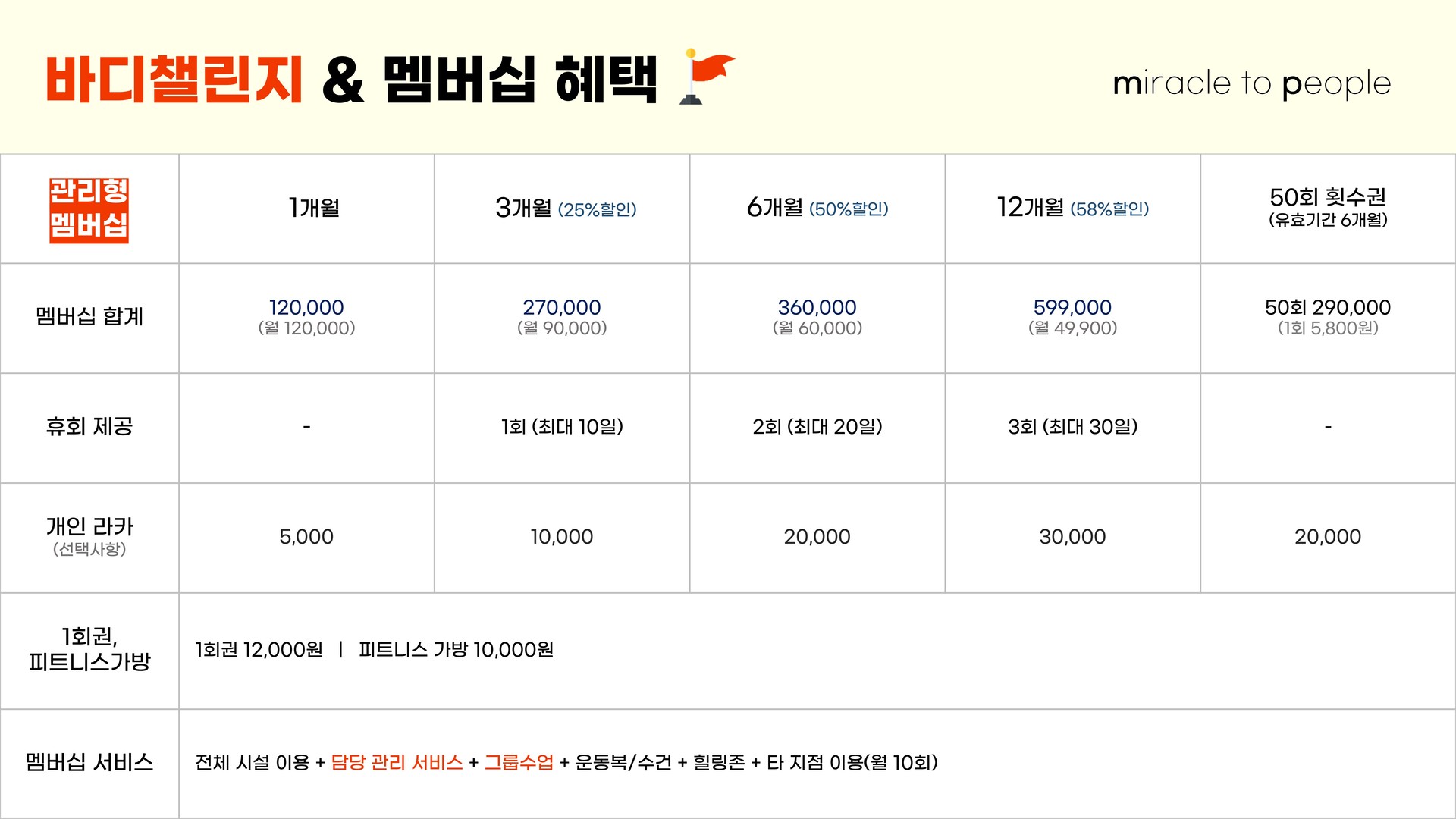Click the miracle to people logo
1456x819 pixels.
coord(1251,83)
